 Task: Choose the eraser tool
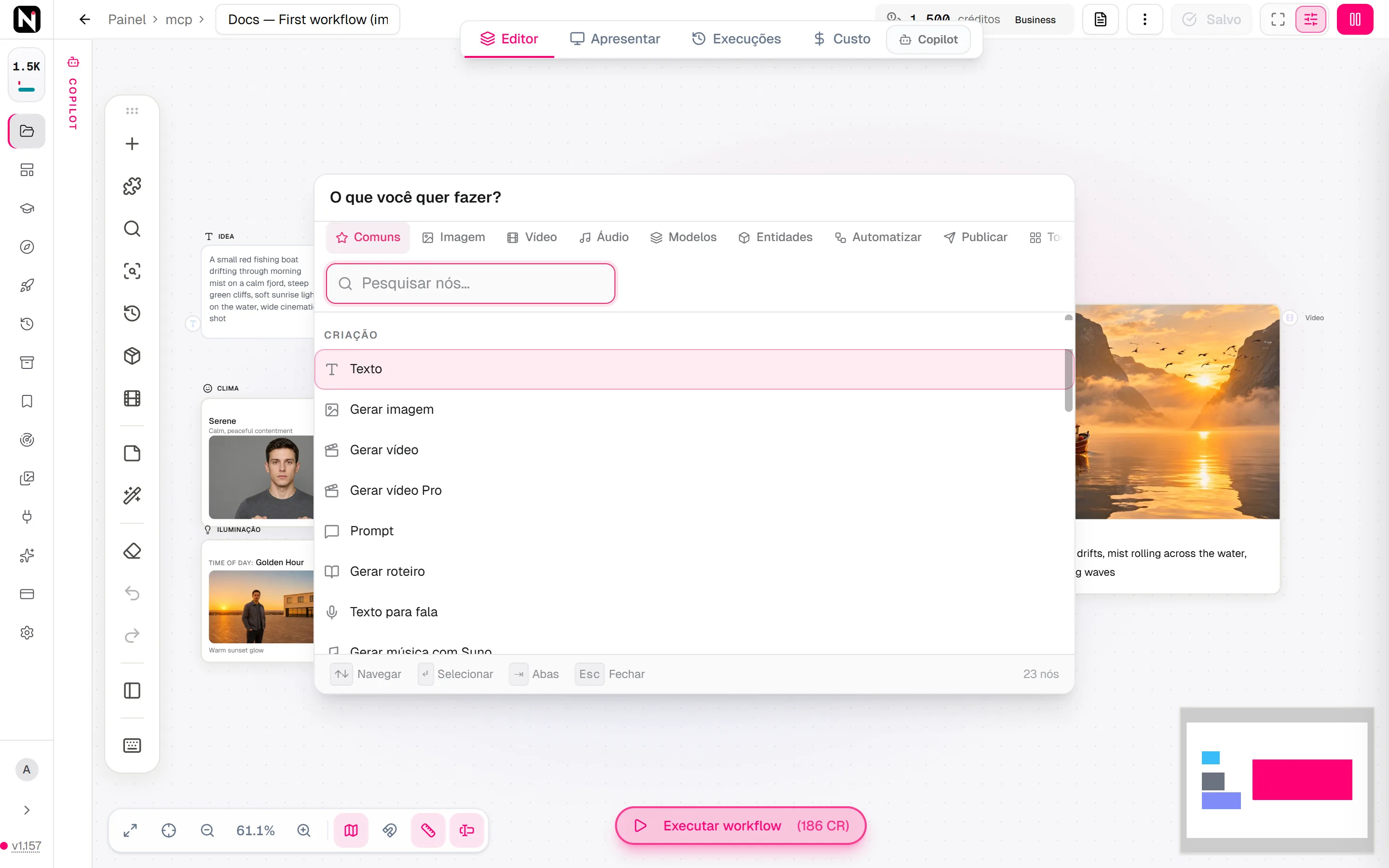click(132, 551)
